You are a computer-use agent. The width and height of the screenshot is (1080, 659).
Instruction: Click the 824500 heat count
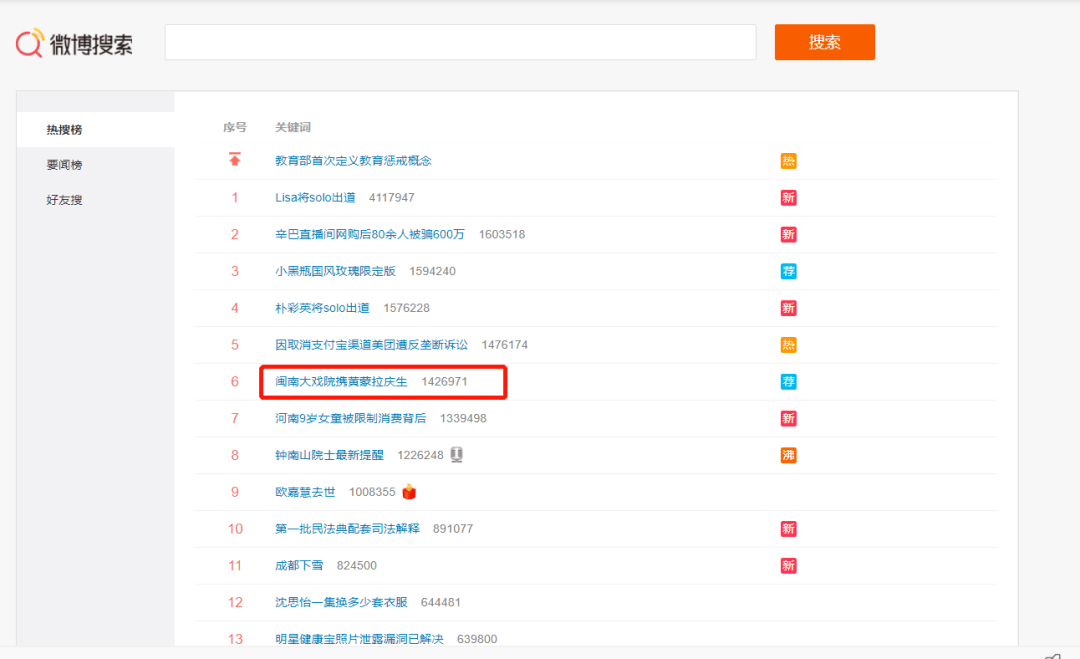click(x=357, y=565)
